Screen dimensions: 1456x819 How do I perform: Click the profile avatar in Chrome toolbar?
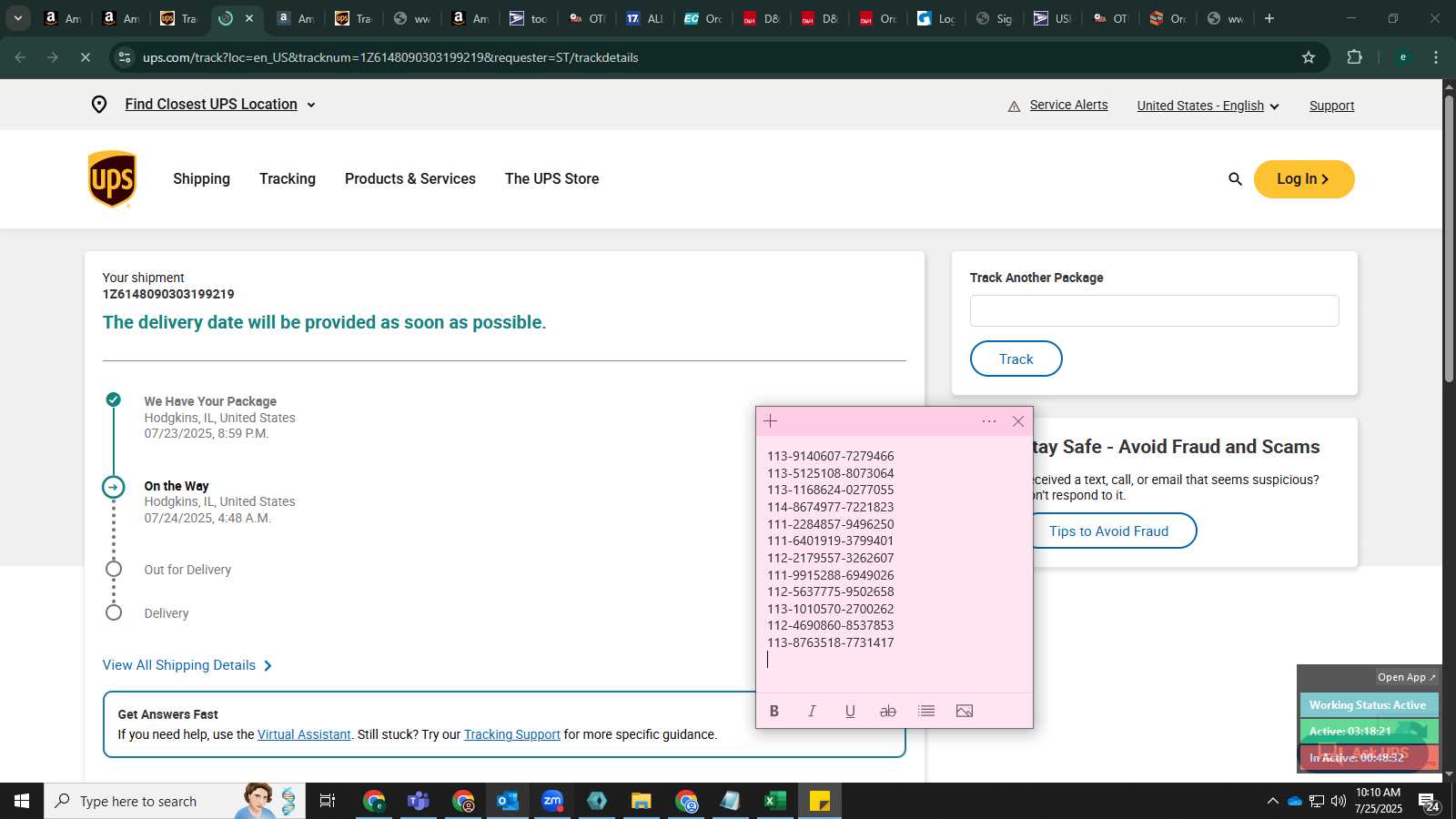[1403, 57]
